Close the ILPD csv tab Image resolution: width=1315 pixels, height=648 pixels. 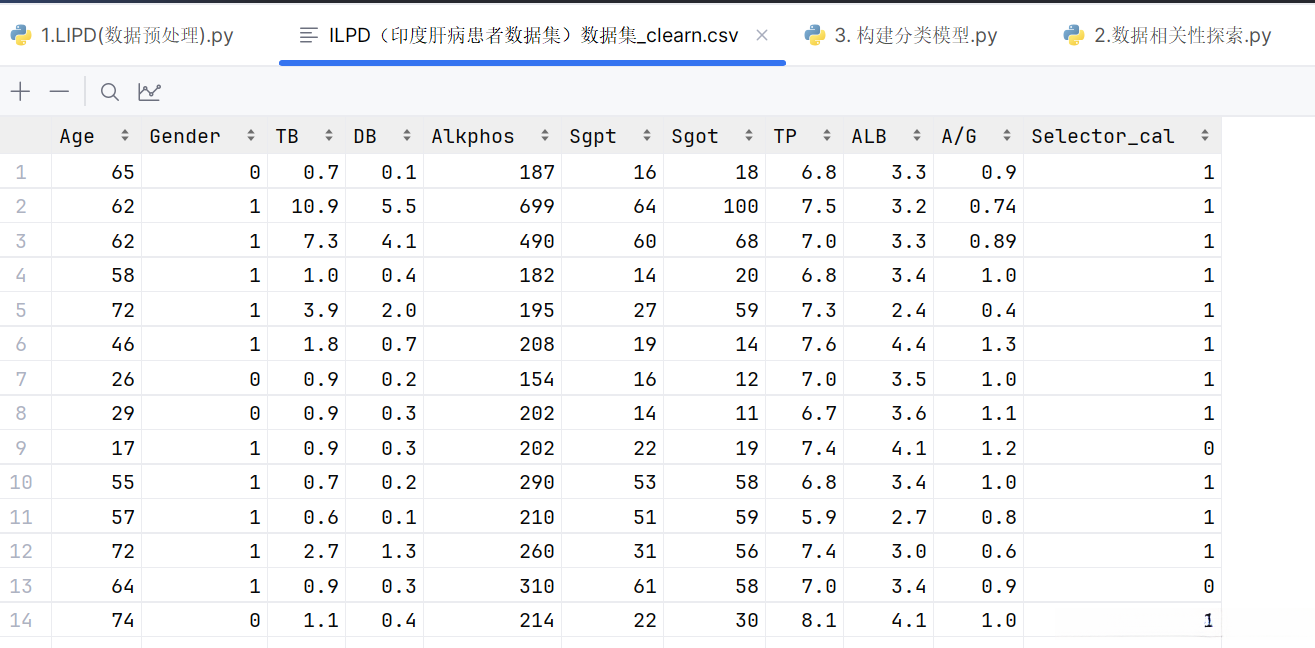tap(762, 35)
